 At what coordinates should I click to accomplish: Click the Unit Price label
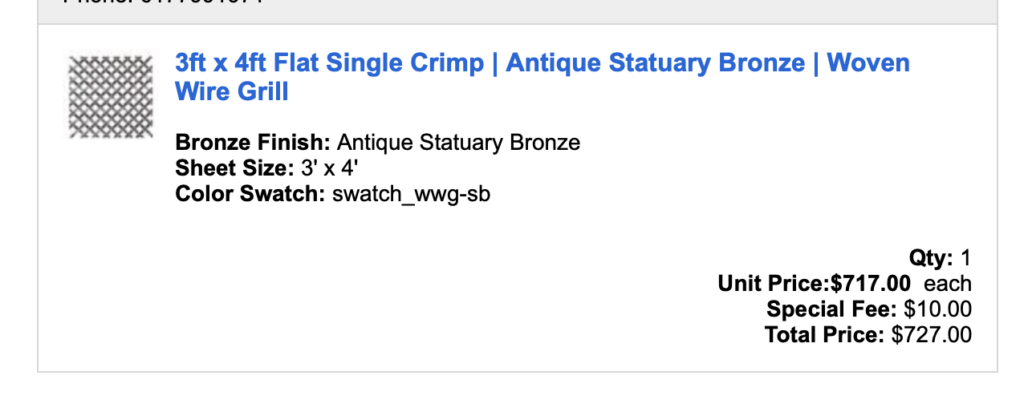(774, 284)
